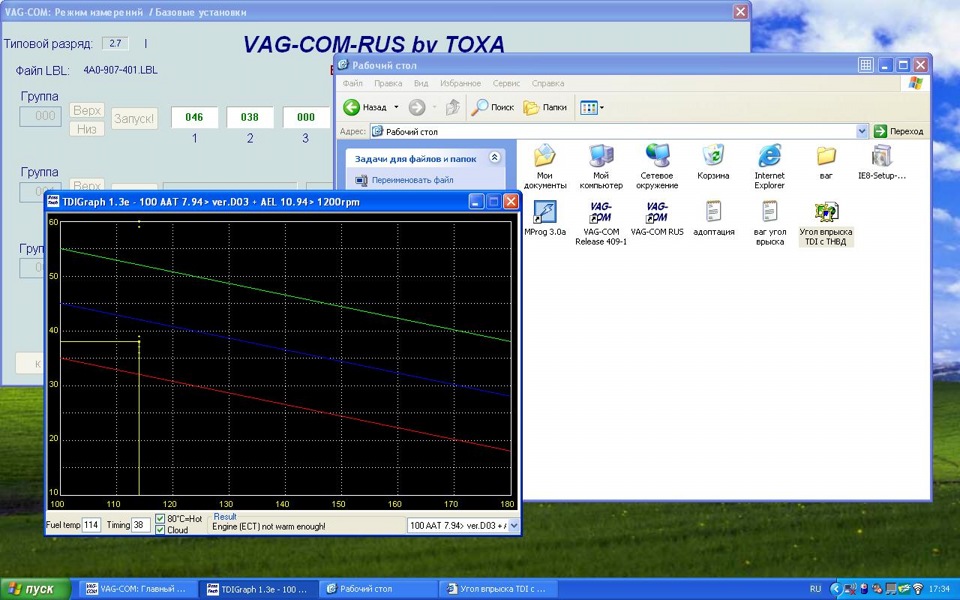The image size is (960, 600).
Task: Click the Timing input field
Action: click(141, 525)
